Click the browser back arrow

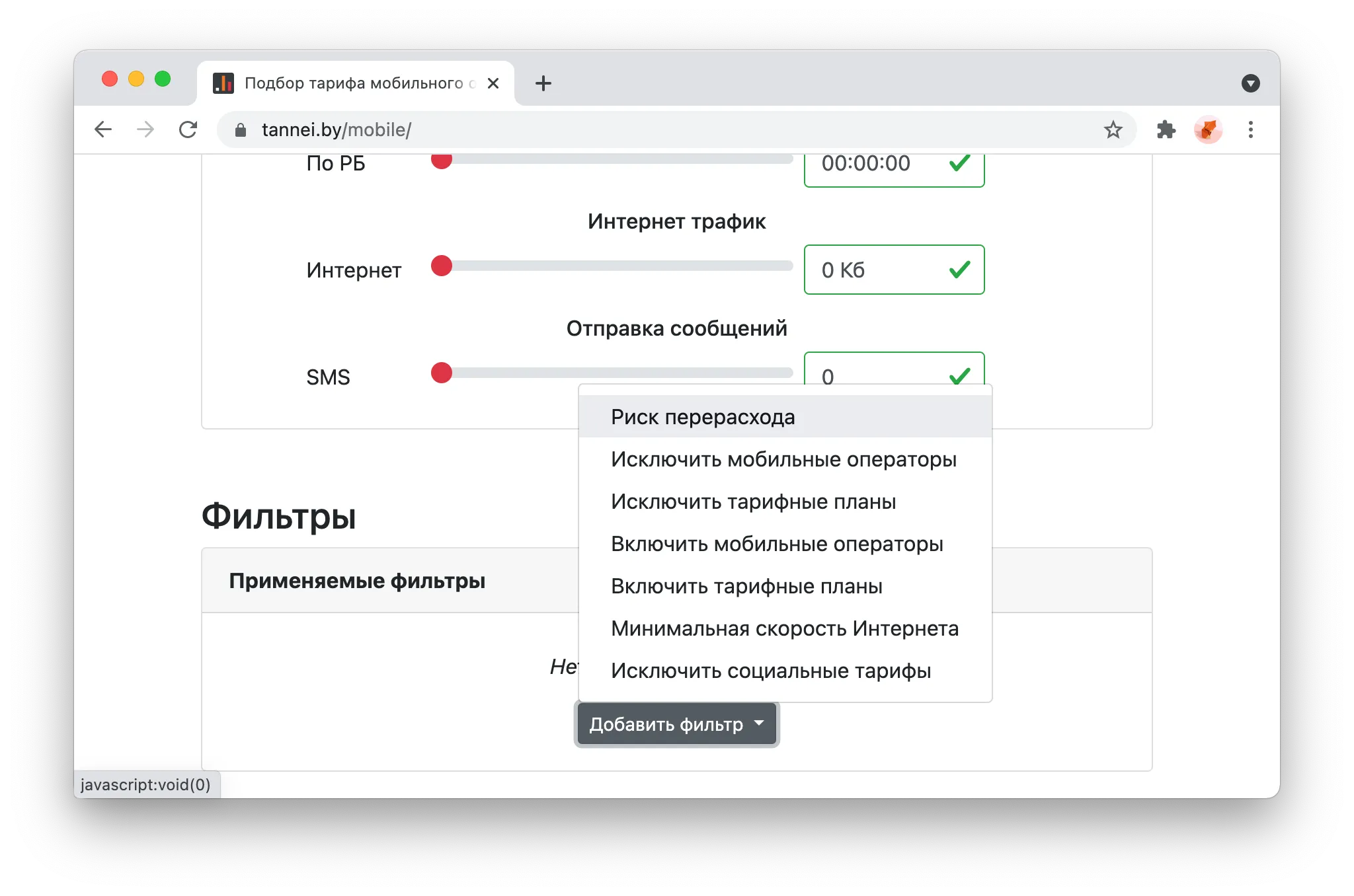[103, 130]
